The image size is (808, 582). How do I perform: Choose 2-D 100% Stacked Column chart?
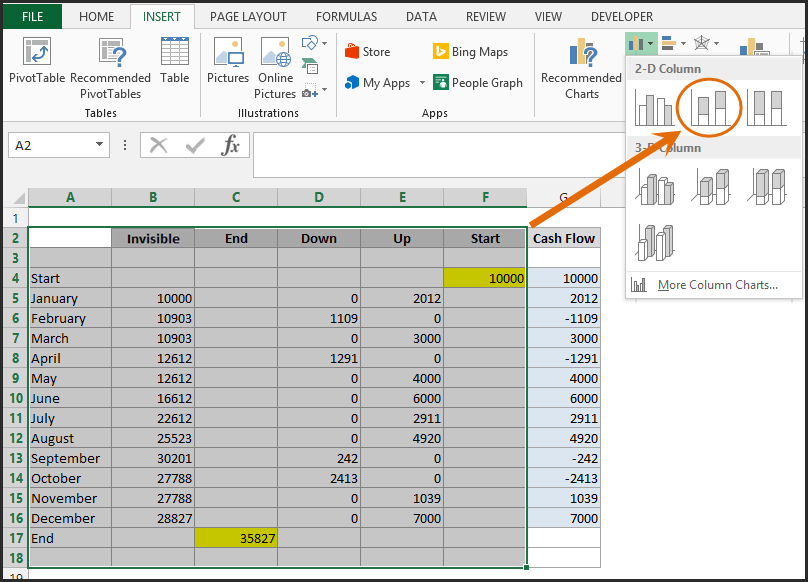point(766,108)
